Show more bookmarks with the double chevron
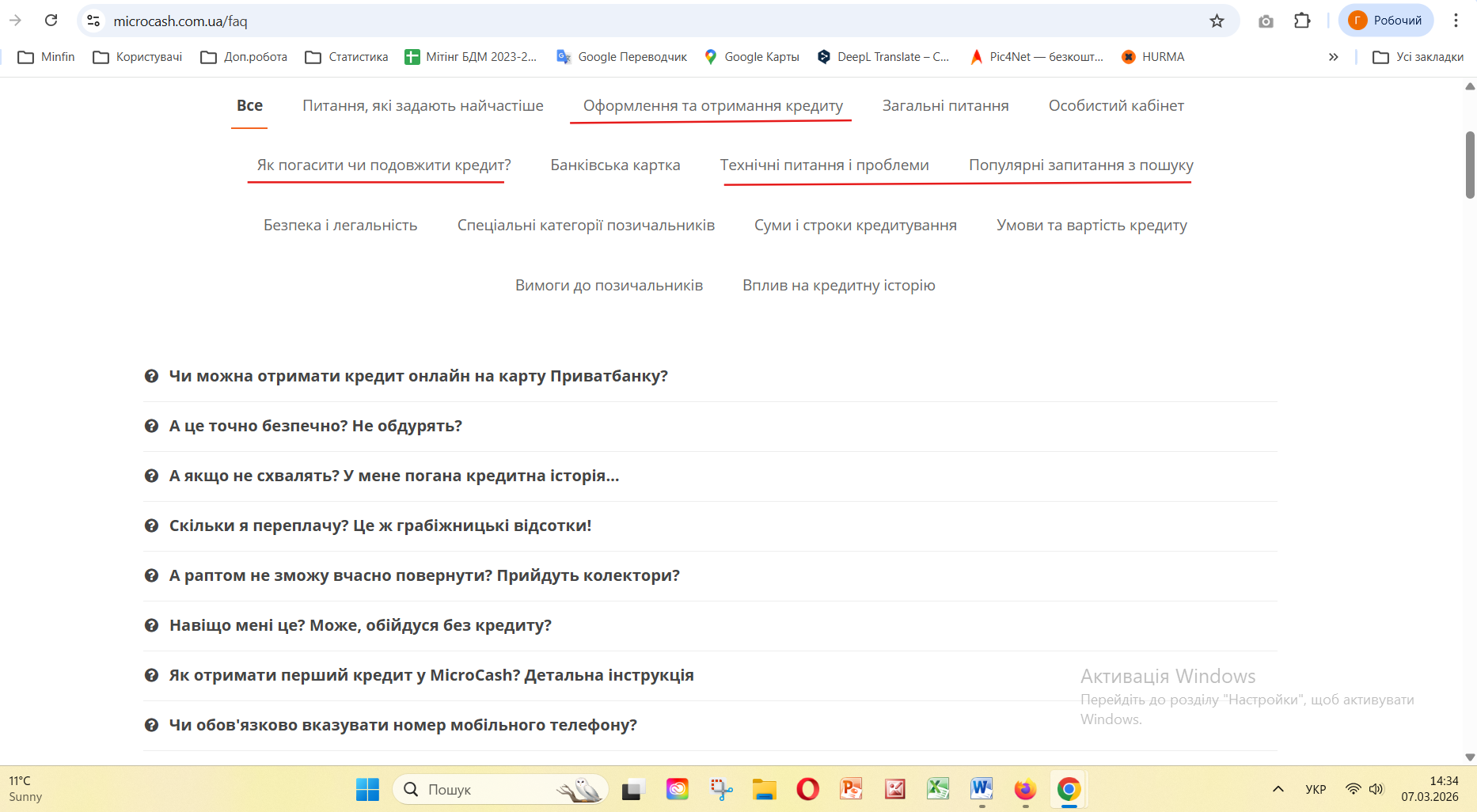Viewport: 1477px width, 812px height. [1334, 57]
